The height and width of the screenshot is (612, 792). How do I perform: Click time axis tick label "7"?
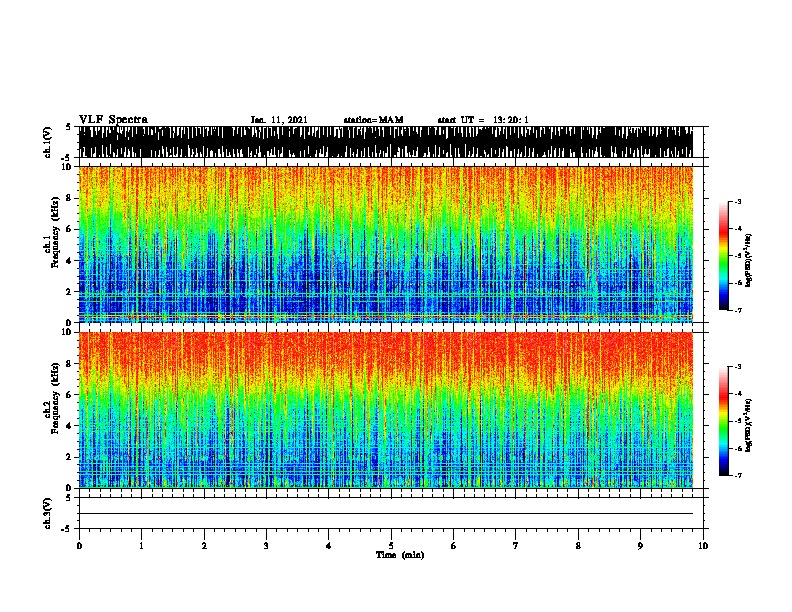coord(516,546)
